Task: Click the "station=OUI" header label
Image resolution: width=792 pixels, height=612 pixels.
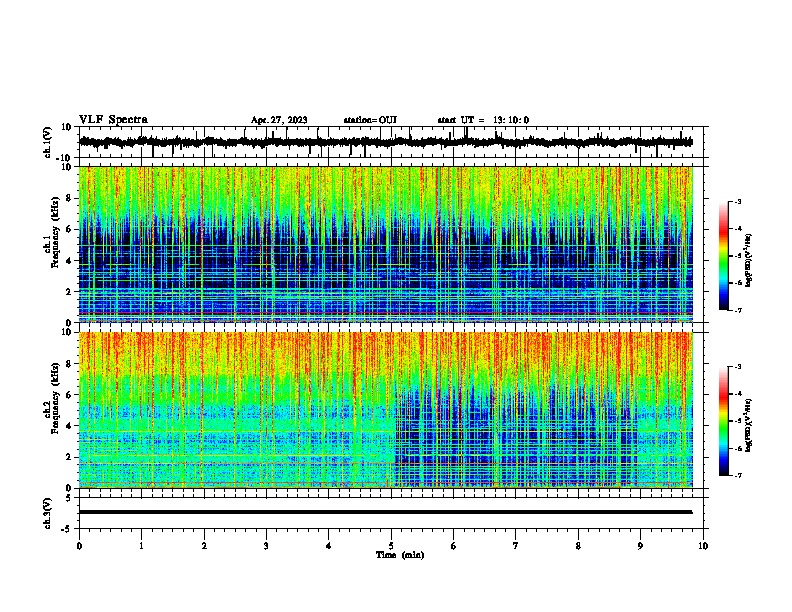Action: tap(370, 120)
